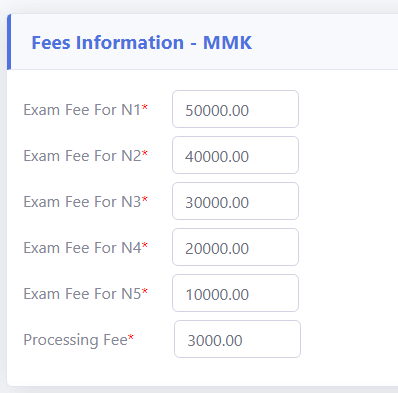Click the Processing Fee input with 3000.00

coord(237,339)
